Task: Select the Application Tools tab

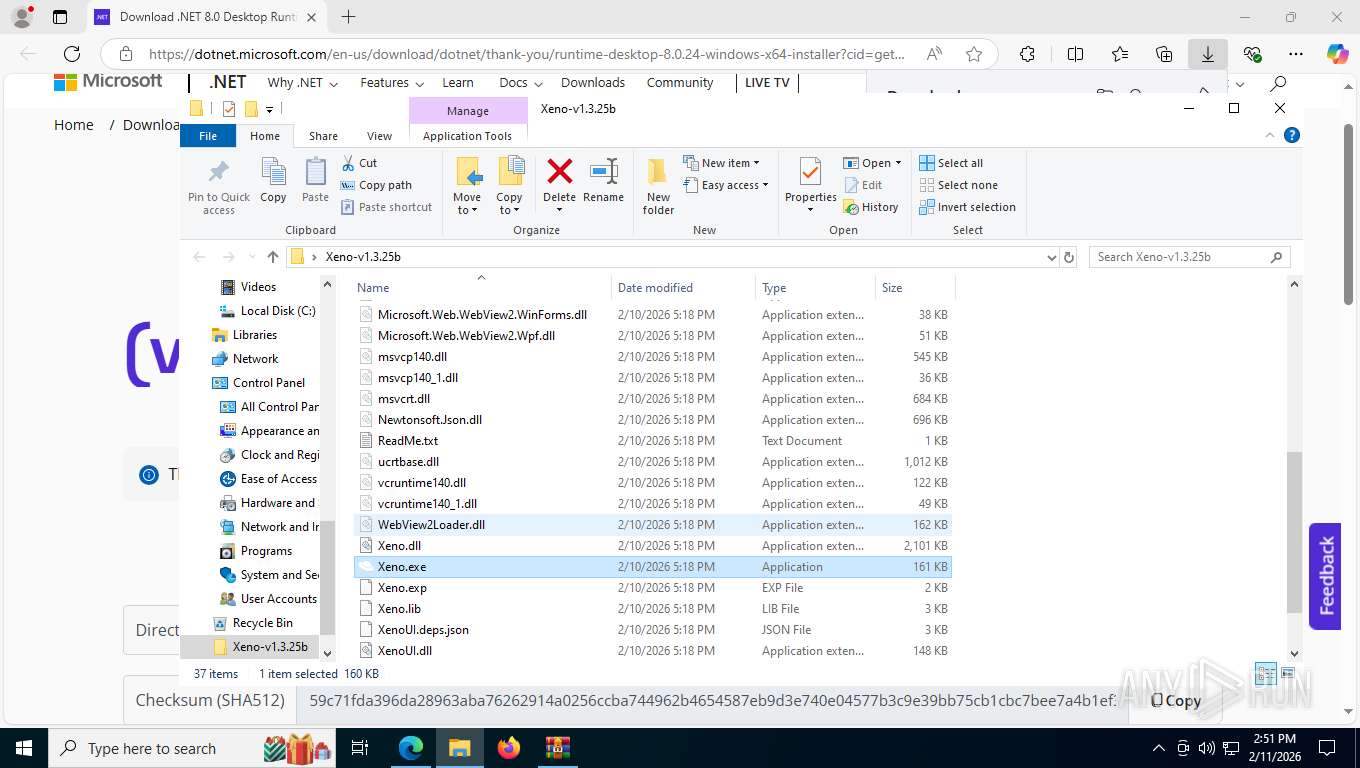Action: (x=467, y=136)
